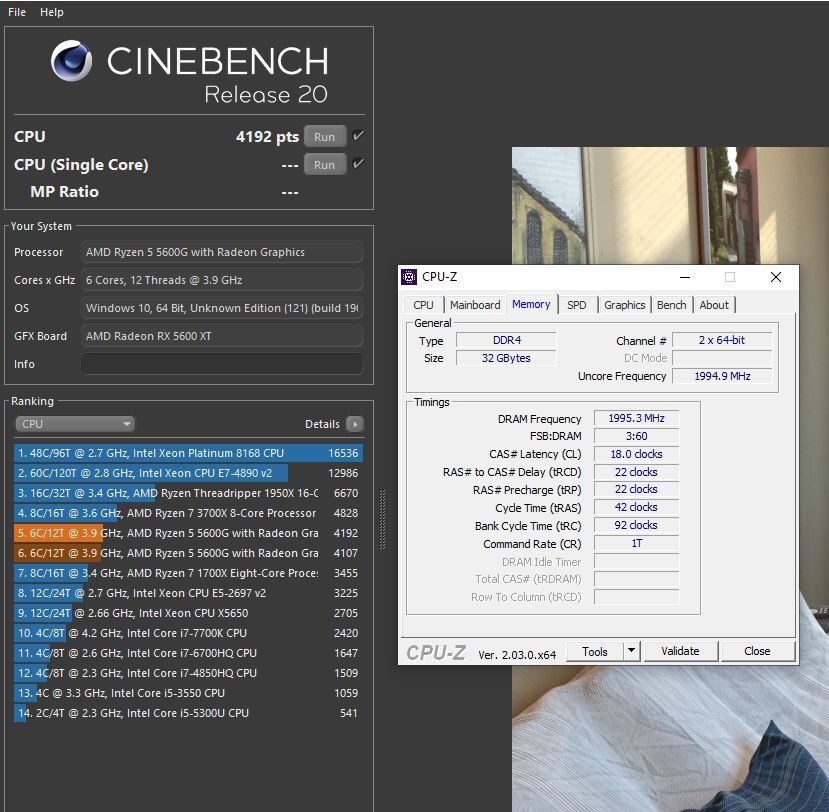Switch to the Mainboard tab
The height and width of the screenshot is (812, 829).
475,305
